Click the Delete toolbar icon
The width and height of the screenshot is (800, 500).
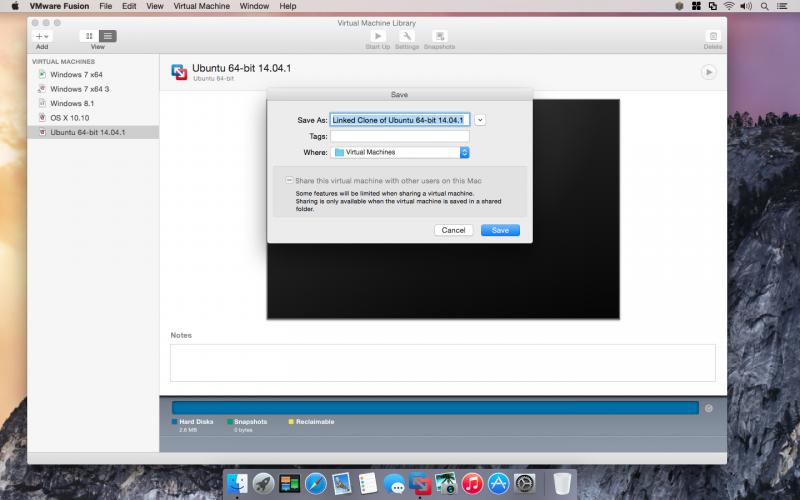[x=713, y=36]
